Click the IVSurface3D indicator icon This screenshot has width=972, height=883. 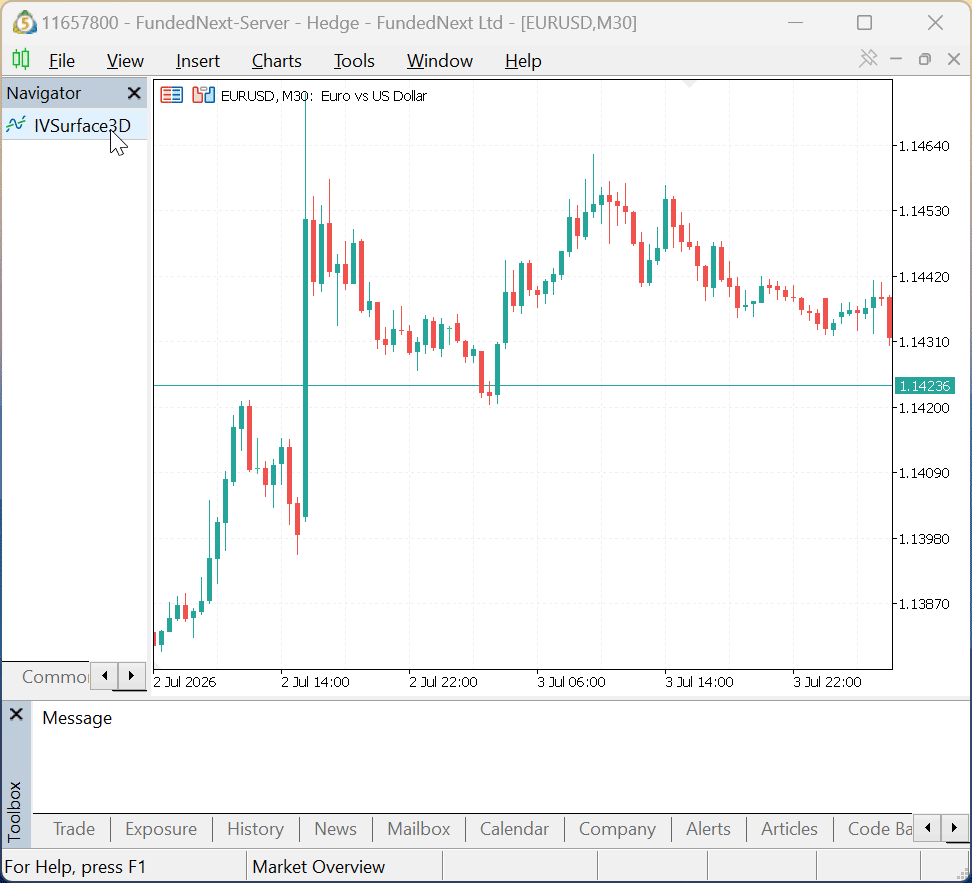(x=15, y=125)
